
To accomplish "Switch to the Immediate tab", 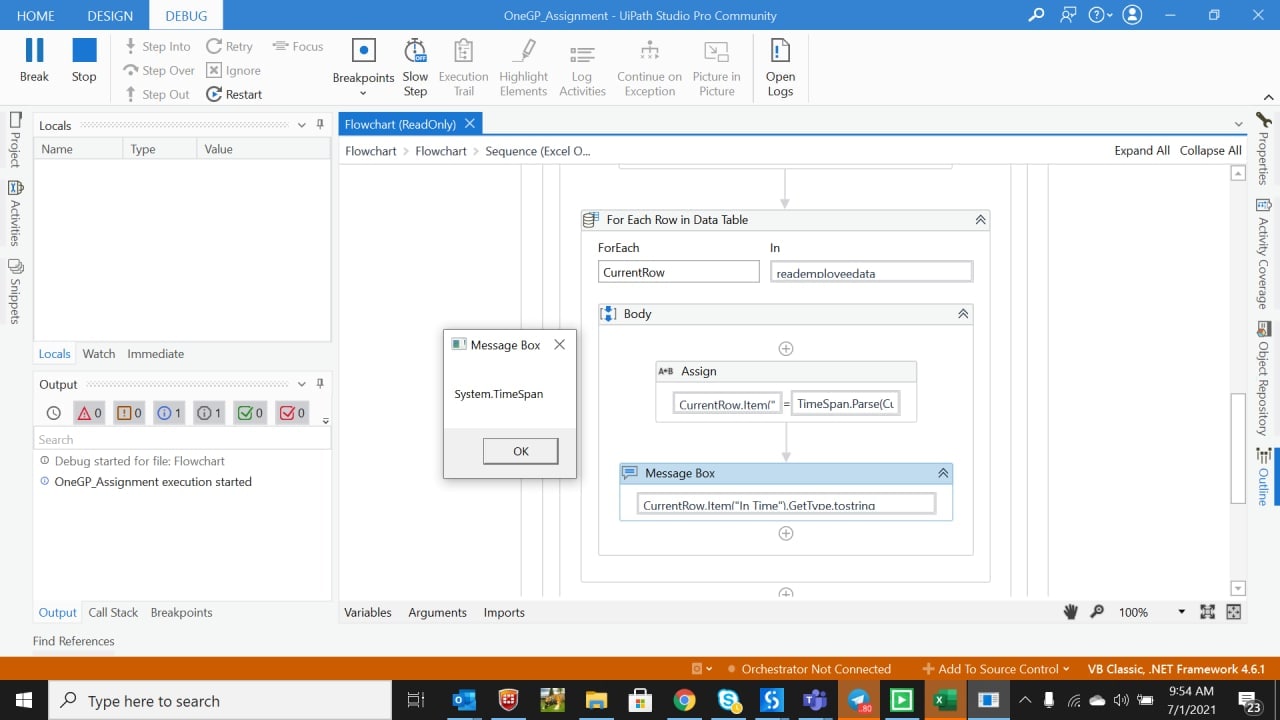I will tap(155, 354).
